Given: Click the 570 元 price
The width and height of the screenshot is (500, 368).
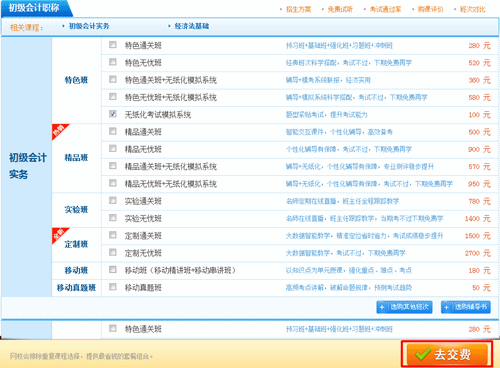Looking at the screenshot, I should [480, 167].
